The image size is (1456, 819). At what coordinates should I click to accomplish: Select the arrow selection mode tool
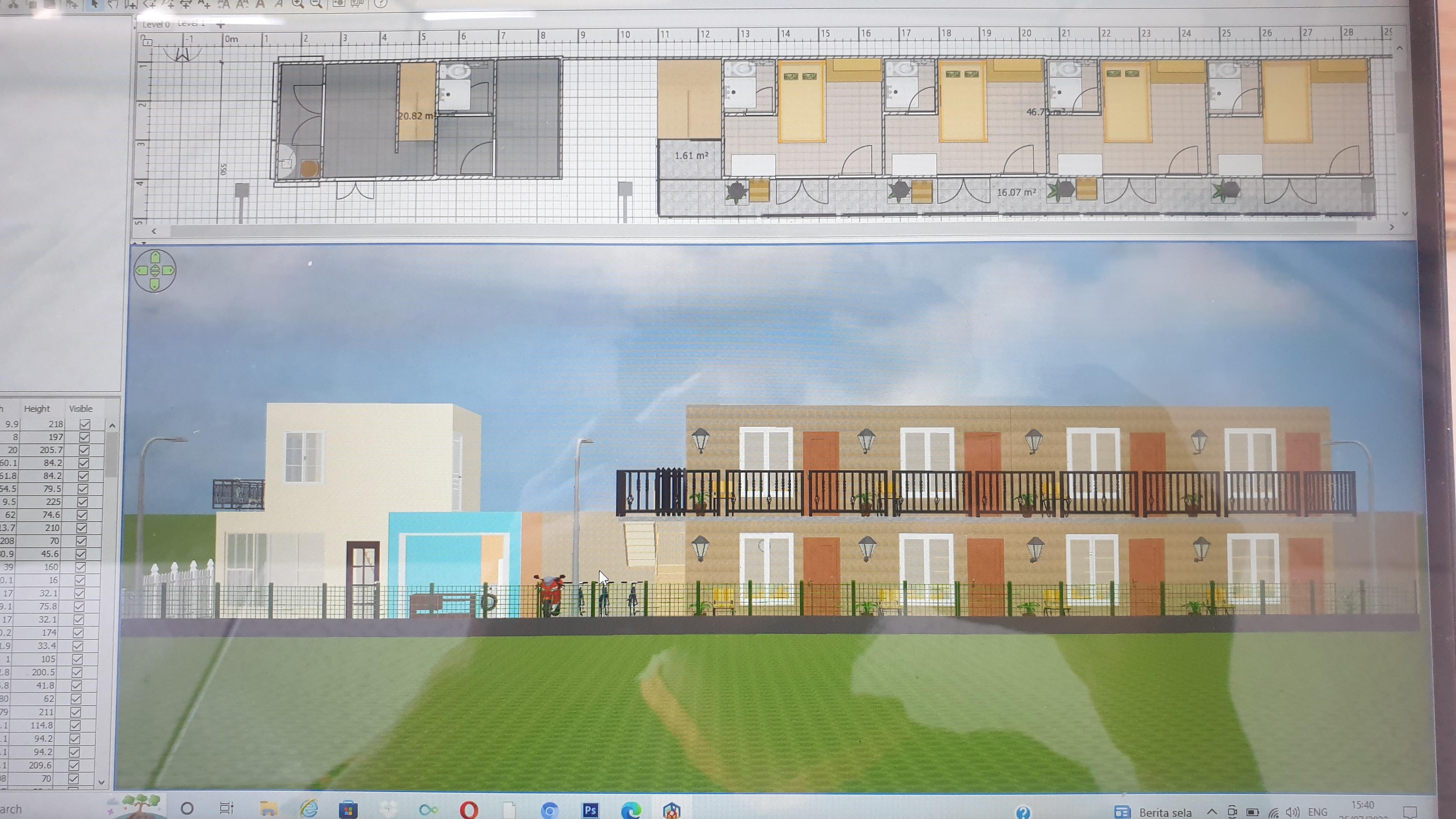pos(94,3)
